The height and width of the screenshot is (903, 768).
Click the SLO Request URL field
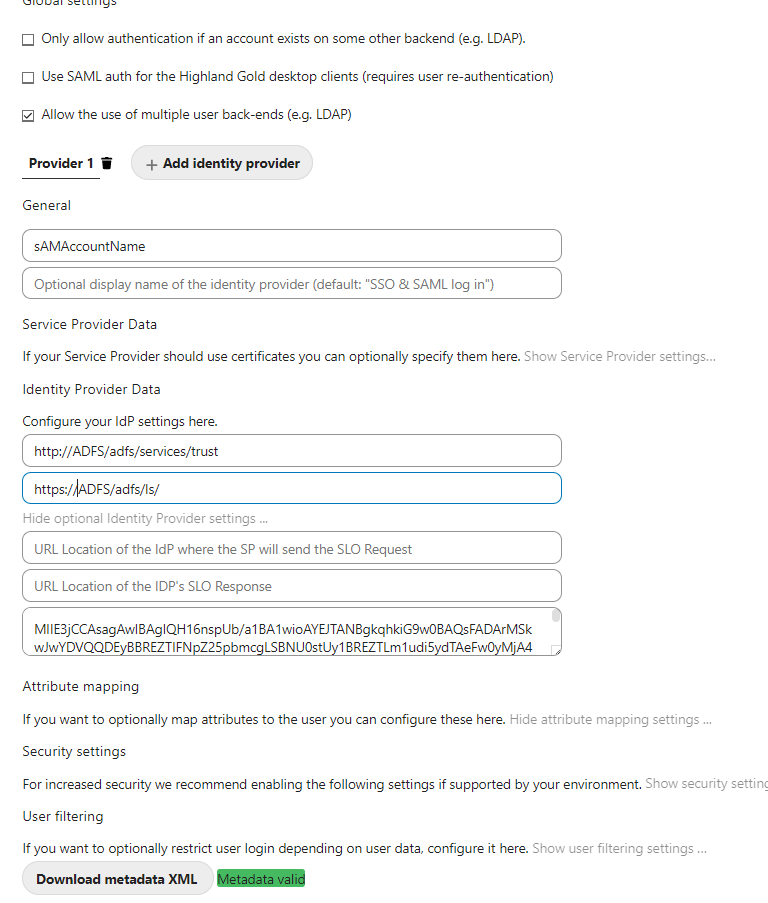pos(291,547)
